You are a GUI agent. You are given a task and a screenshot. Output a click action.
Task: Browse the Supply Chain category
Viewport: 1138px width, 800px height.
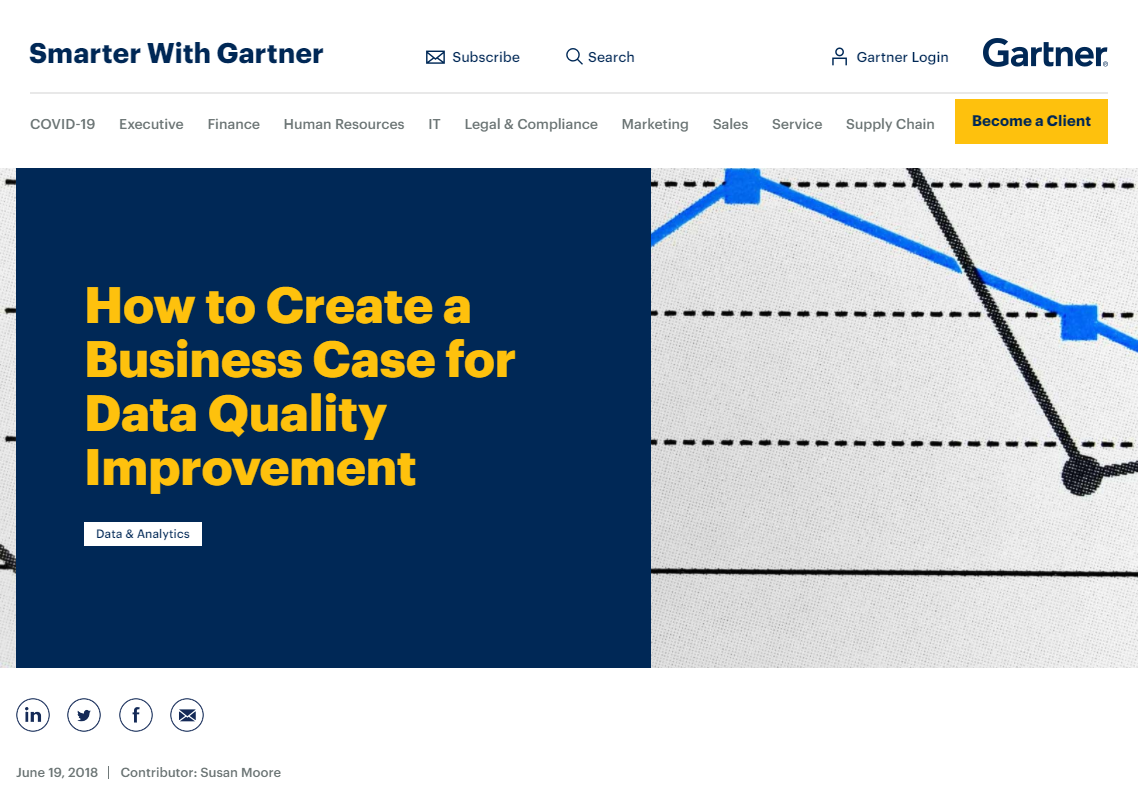[890, 123]
